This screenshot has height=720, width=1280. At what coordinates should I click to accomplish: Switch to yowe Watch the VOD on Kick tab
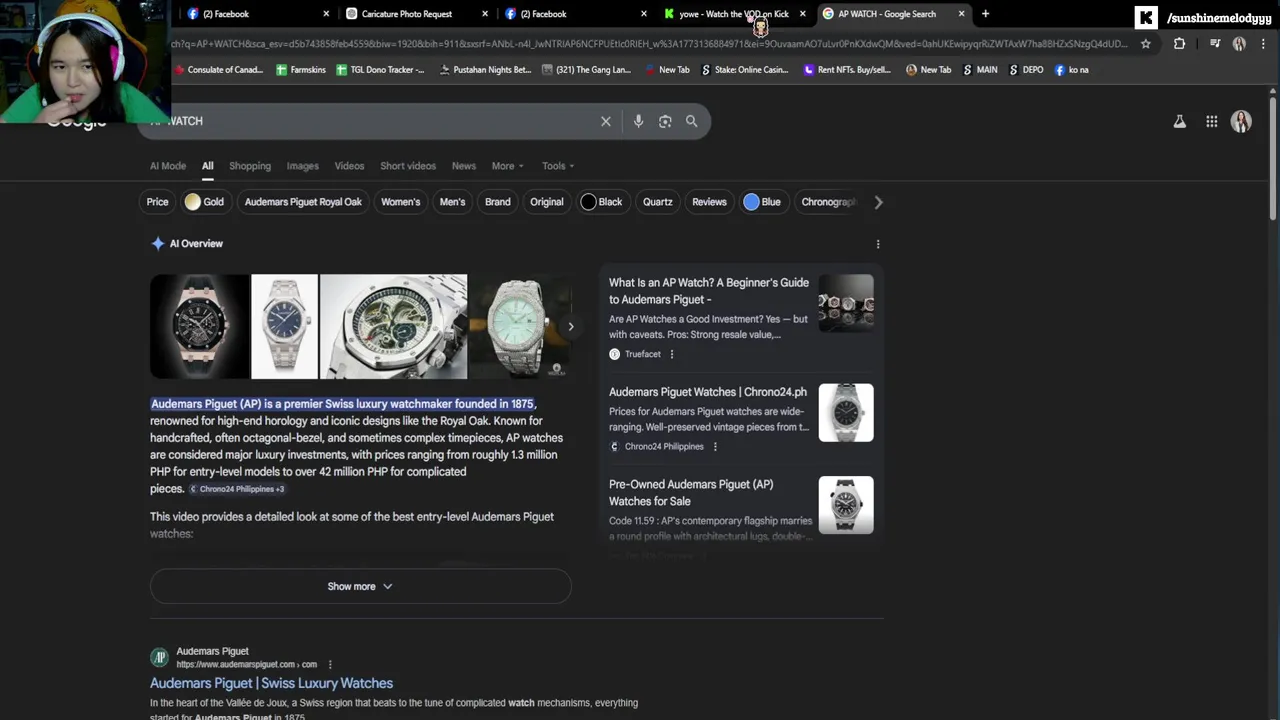pyautogui.click(x=734, y=14)
